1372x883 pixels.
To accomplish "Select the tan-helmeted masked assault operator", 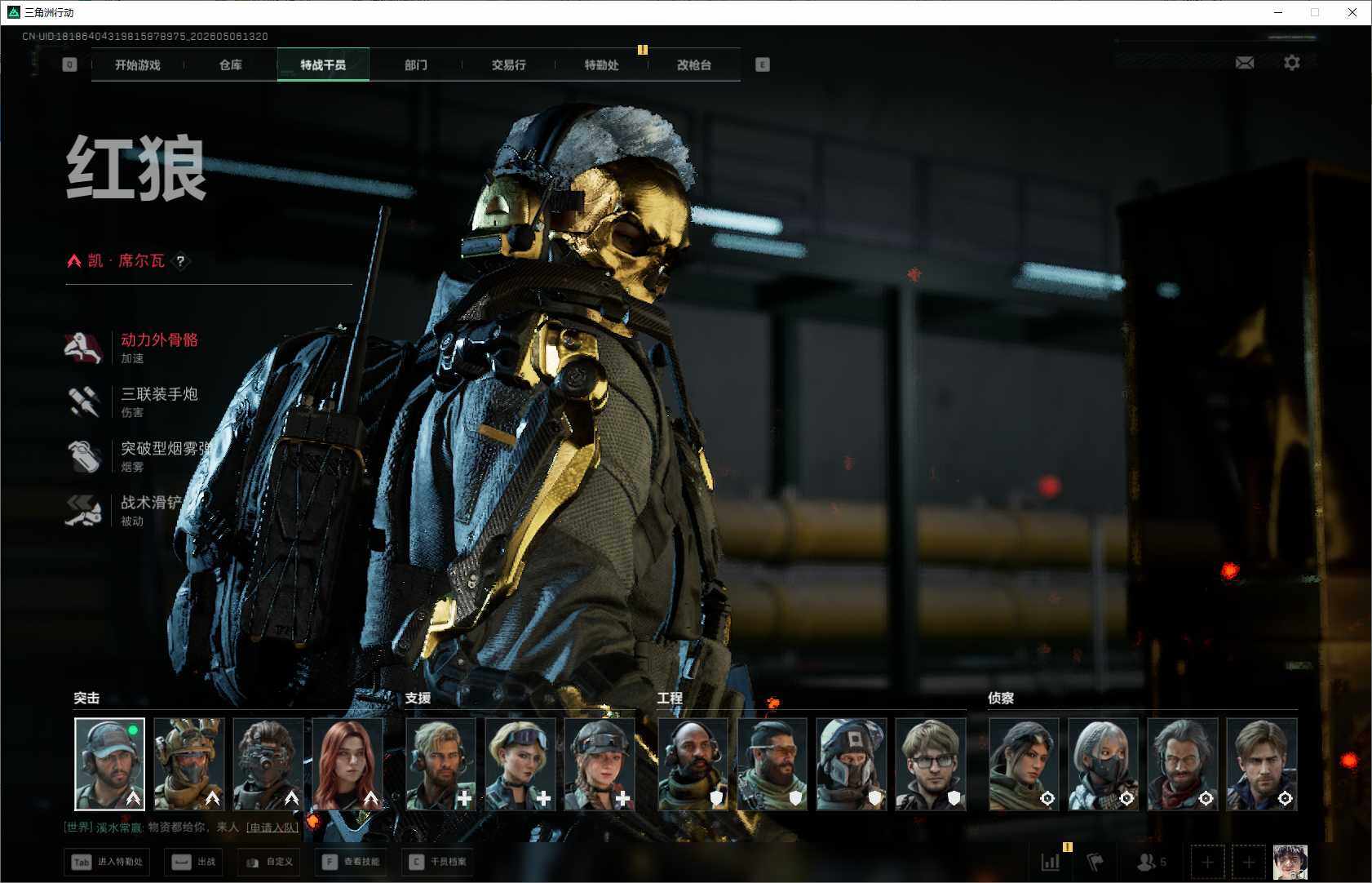I will coord(188,764).
